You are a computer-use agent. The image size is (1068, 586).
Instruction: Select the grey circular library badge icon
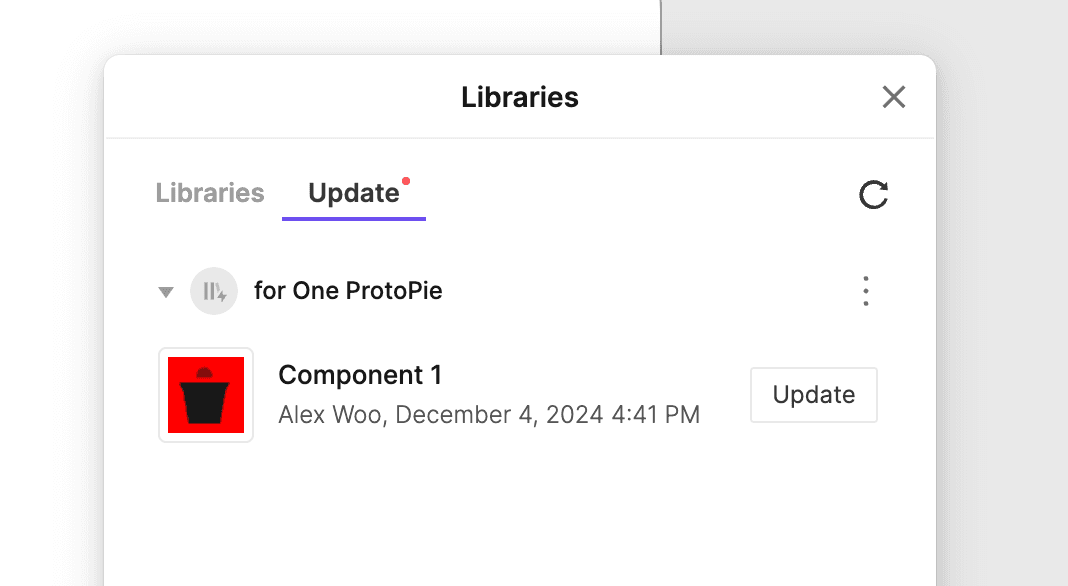click(214, 290)
